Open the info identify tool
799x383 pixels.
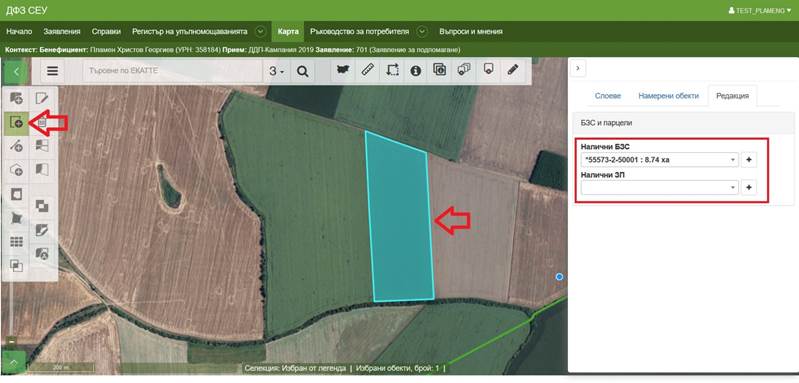(416, 70)
